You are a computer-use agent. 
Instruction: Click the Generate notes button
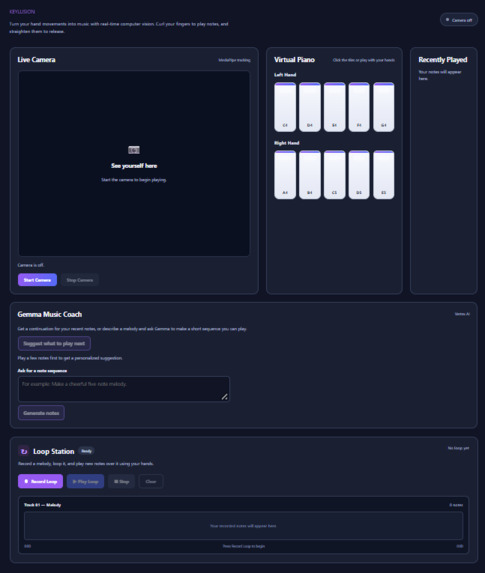tap(41, 413)
